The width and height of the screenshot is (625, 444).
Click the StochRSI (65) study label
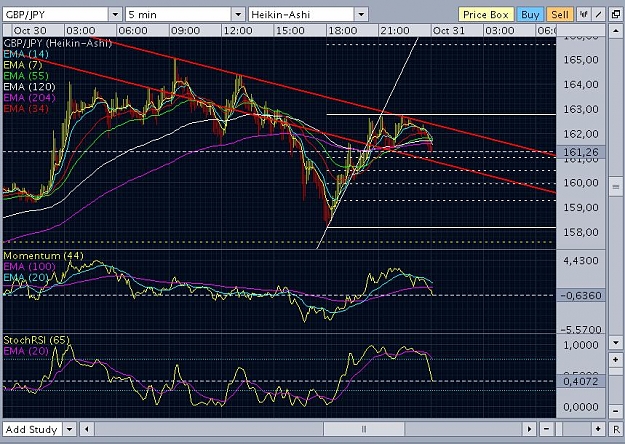click(x=36, y=340)
